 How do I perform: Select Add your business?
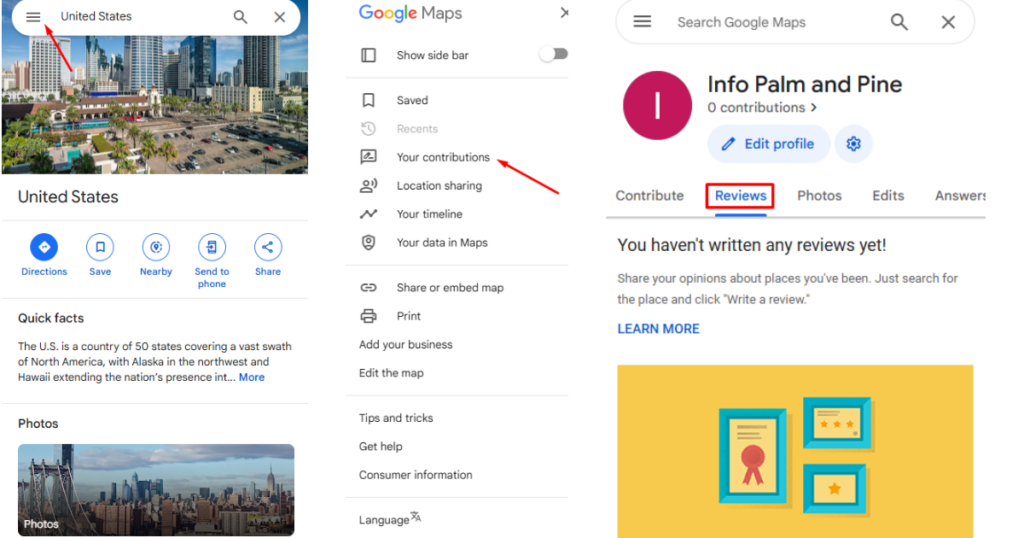point(406,344)
